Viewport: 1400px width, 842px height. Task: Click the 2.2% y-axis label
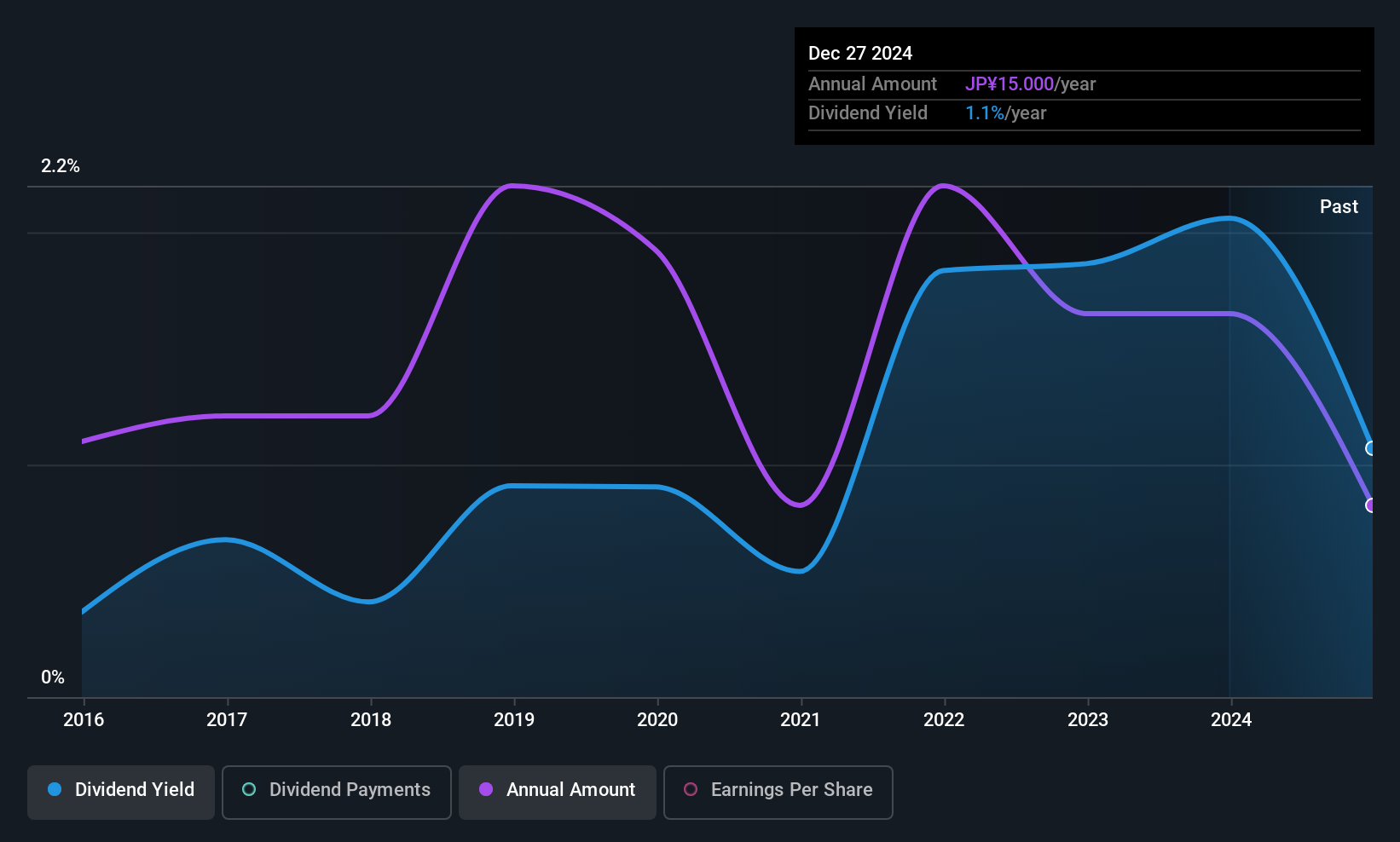(x=61, y=166)
